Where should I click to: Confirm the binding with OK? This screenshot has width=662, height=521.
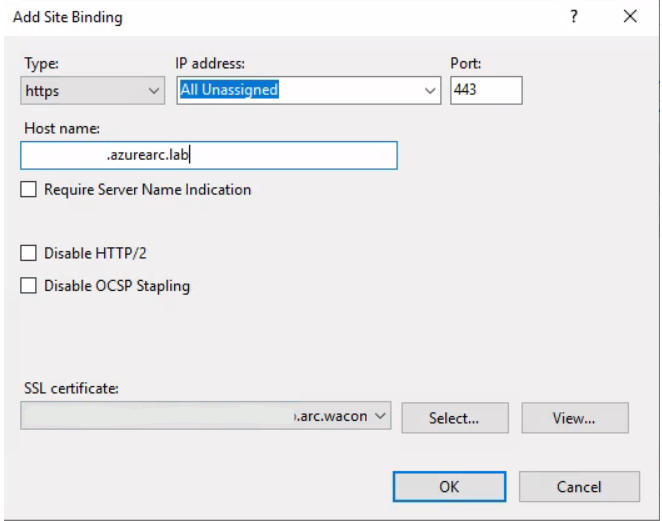(449, 486)
